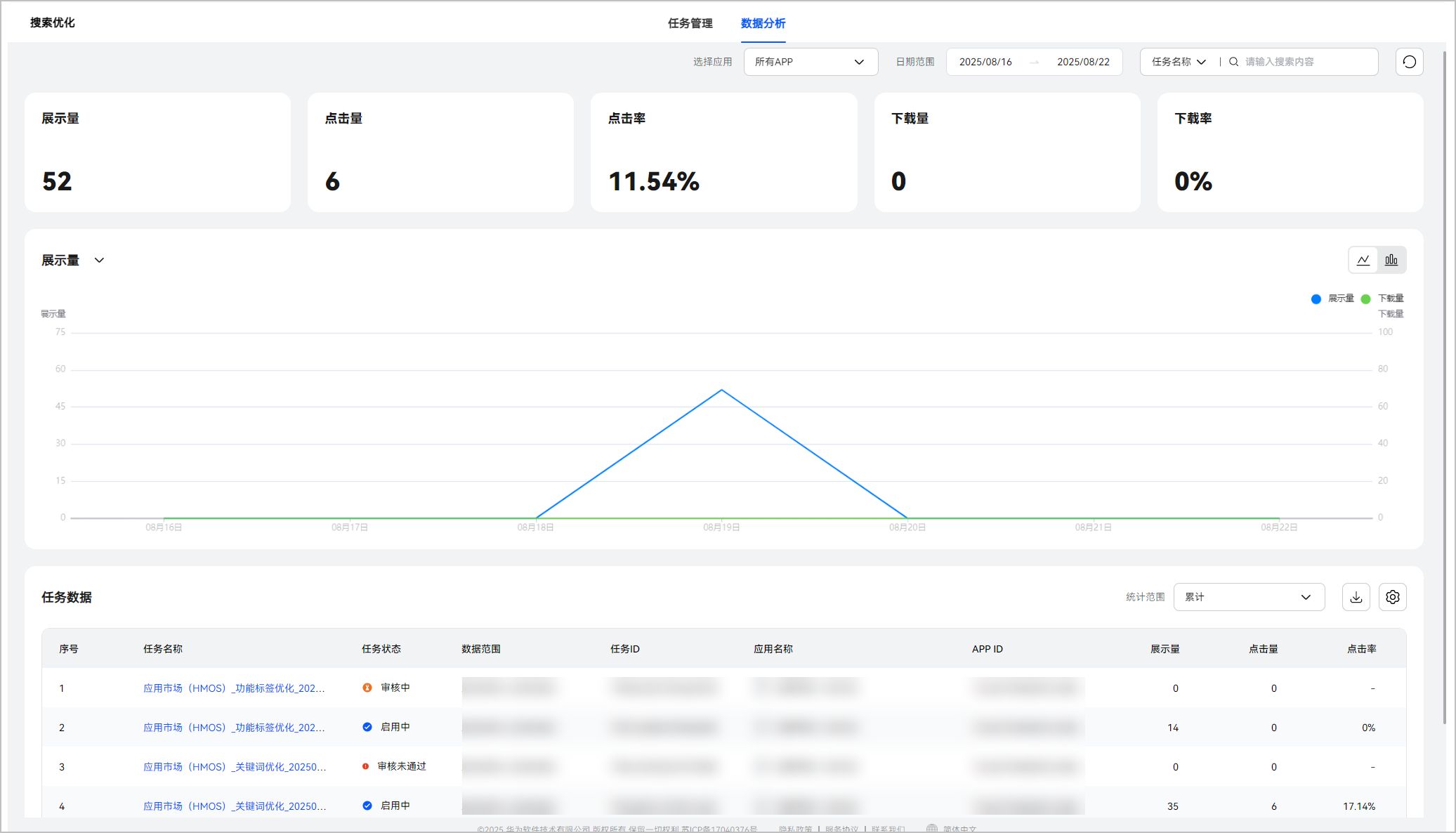Click the 17.14% click rate cell
The width and height of the screenshot is (1456, 833).
(x=1359, y=806)
